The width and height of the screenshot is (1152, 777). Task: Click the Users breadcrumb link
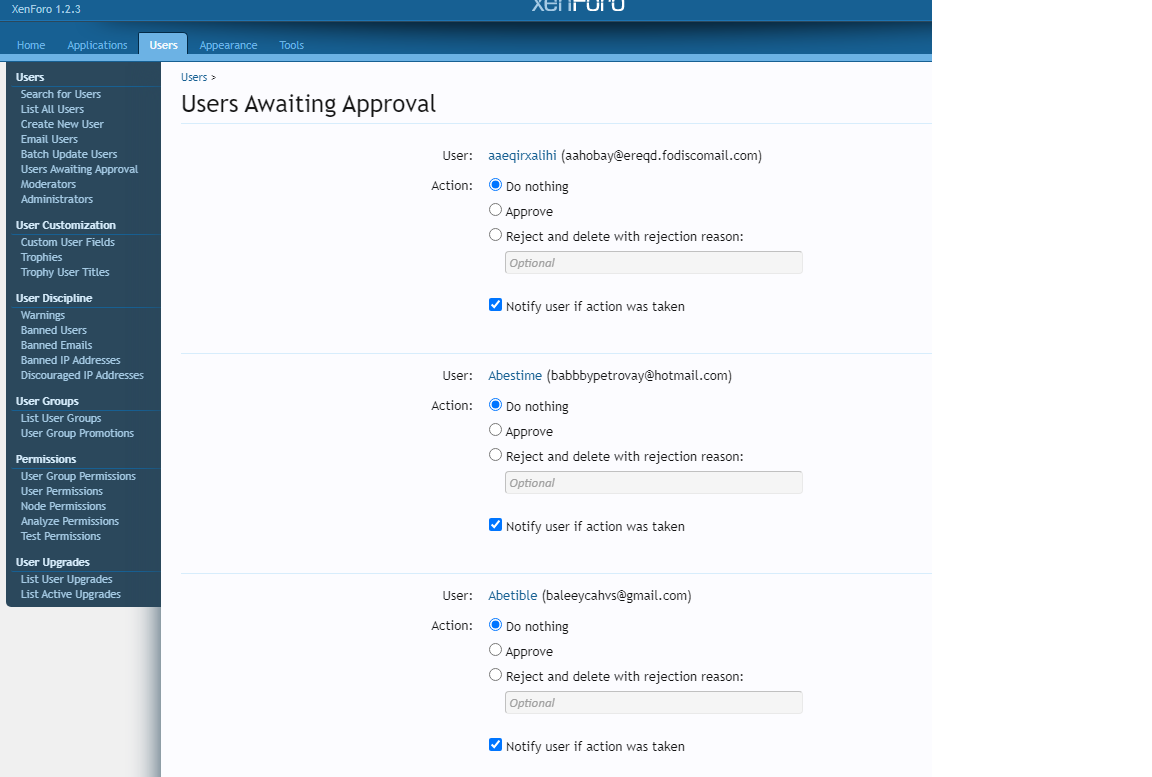coord(194,77)
